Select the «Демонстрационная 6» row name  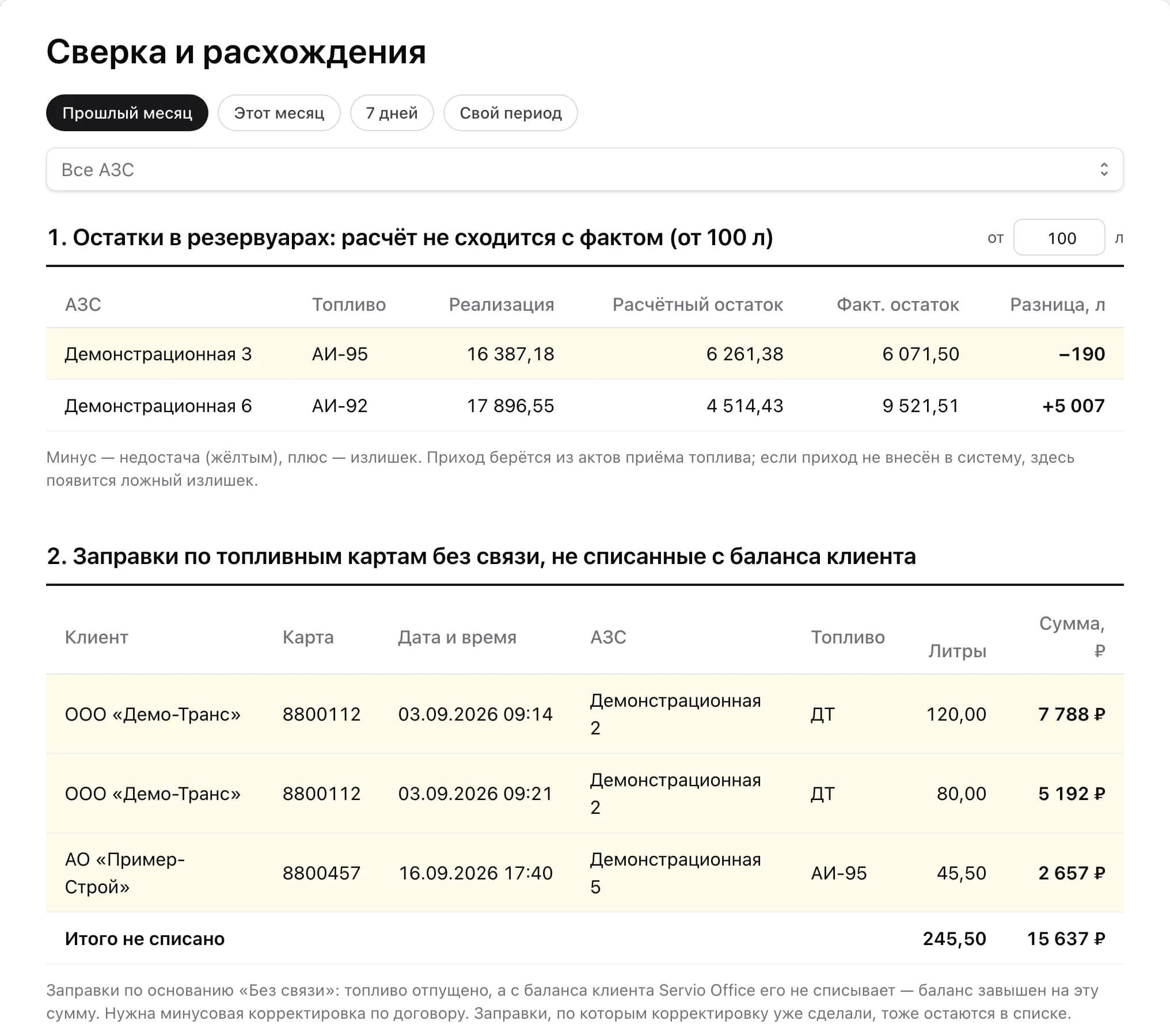tap(158, 406)
